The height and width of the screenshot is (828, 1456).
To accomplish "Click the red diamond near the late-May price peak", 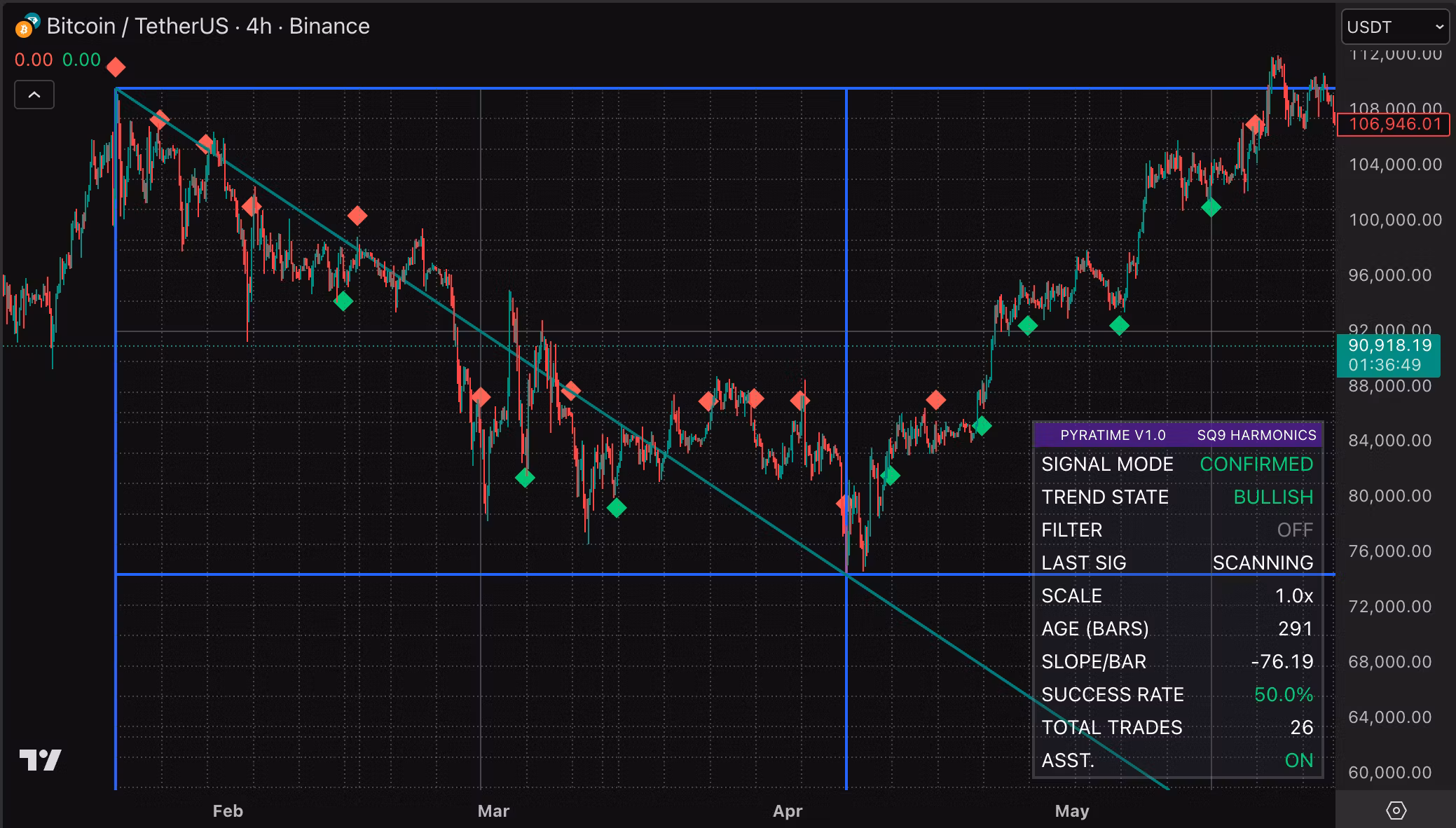I will click(x=1254, y=125).
